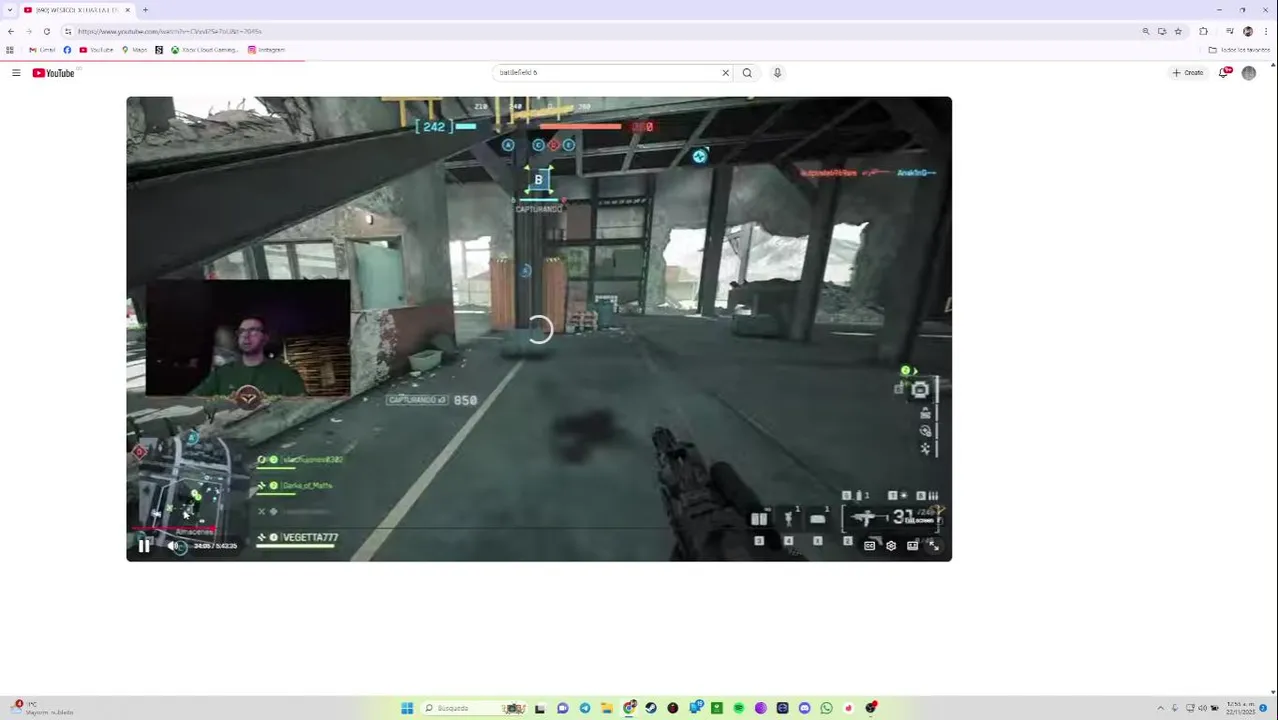Screen dimensions: 1278x720
Task: Open the Gmail bookmark
Action: click(42, 50)
